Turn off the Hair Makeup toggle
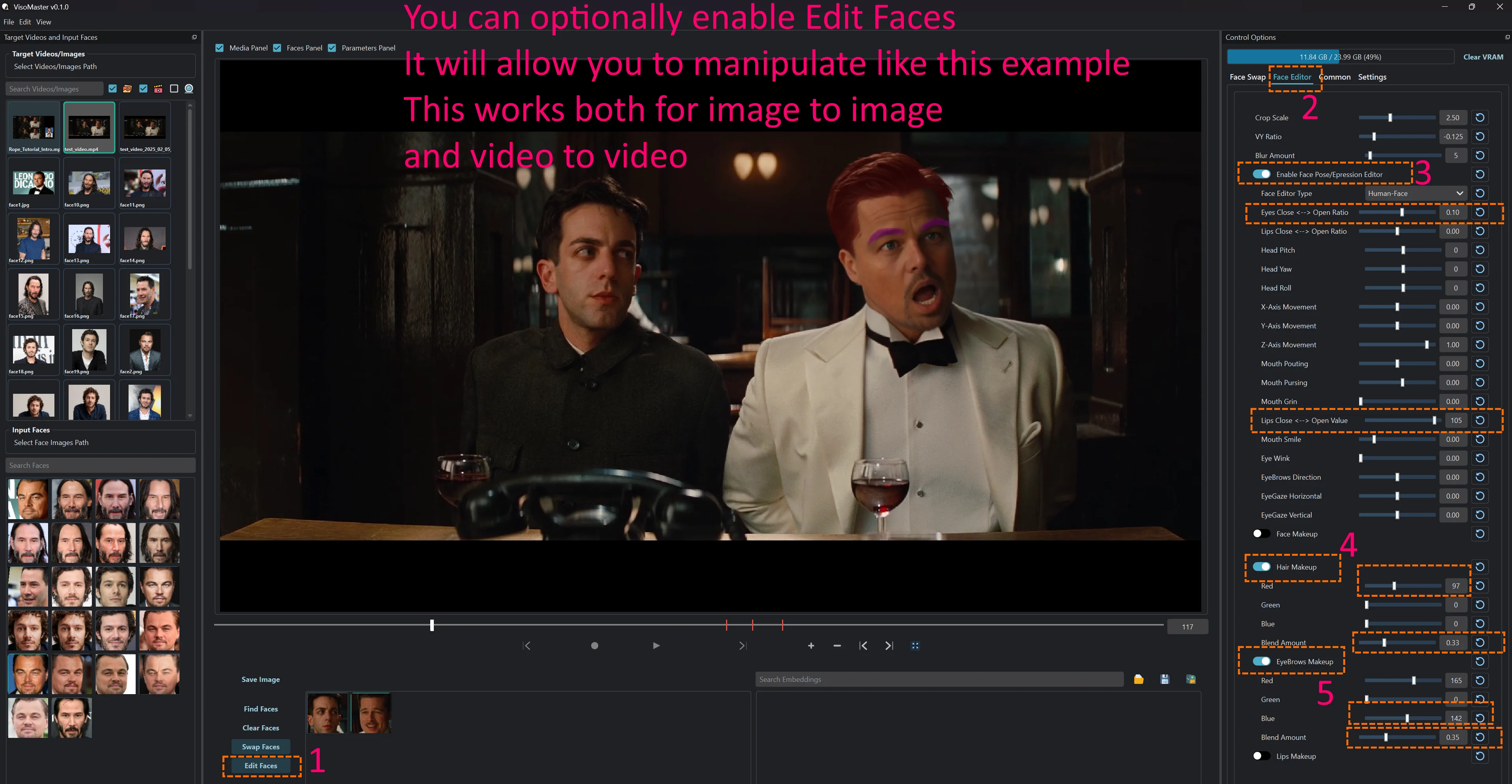1512x784 pixels. [x=1261, y=567]
